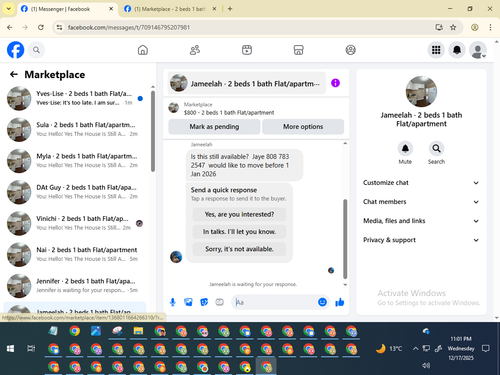Viewport: 500px width, 375px height.
Task: Bookmark this page with the star icon
Action: pyautogui.click(x=453, y=27)
